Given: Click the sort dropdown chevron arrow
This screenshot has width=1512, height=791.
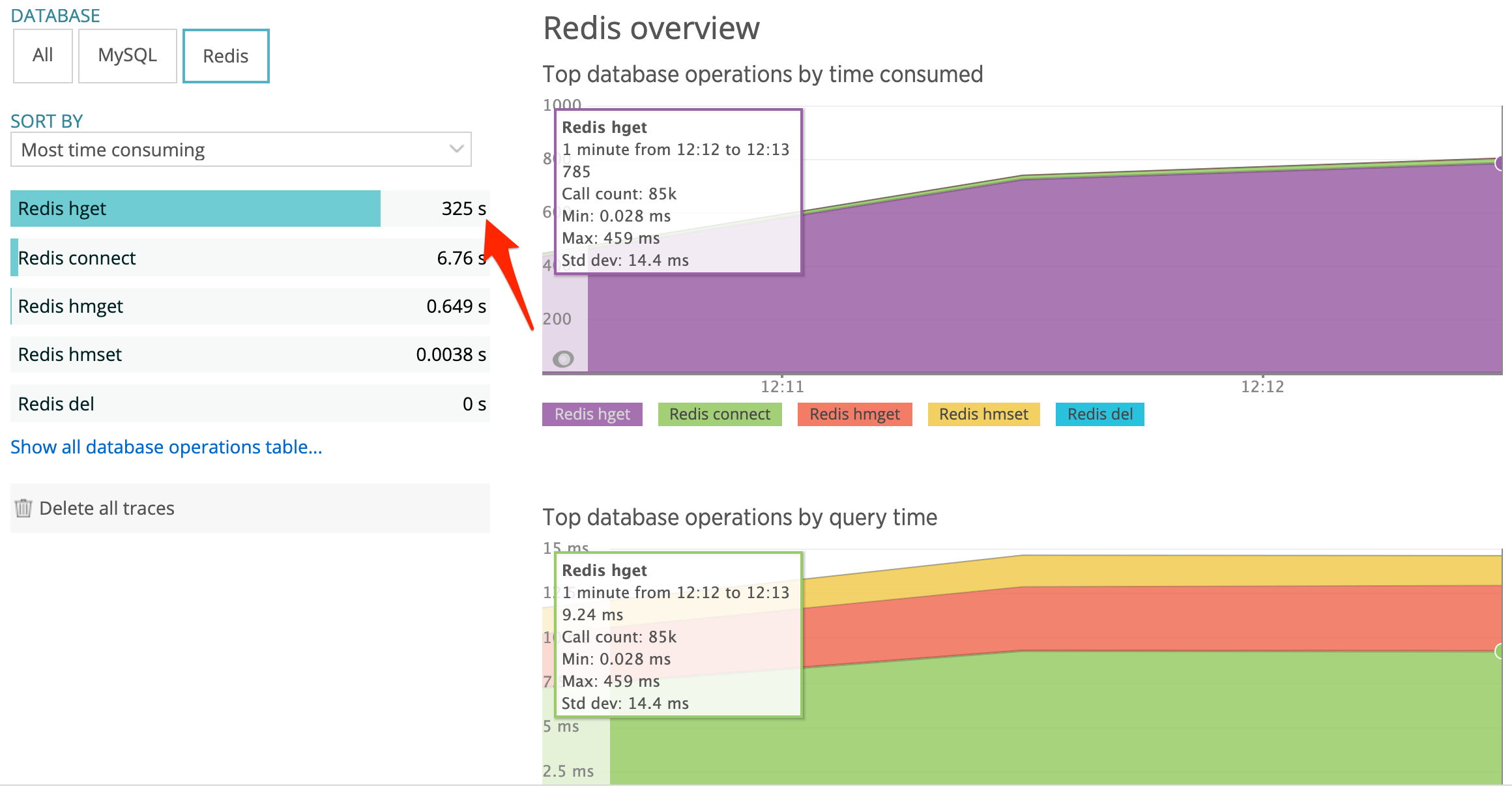Looking at the screenshot, I should (x=456, y=149).
